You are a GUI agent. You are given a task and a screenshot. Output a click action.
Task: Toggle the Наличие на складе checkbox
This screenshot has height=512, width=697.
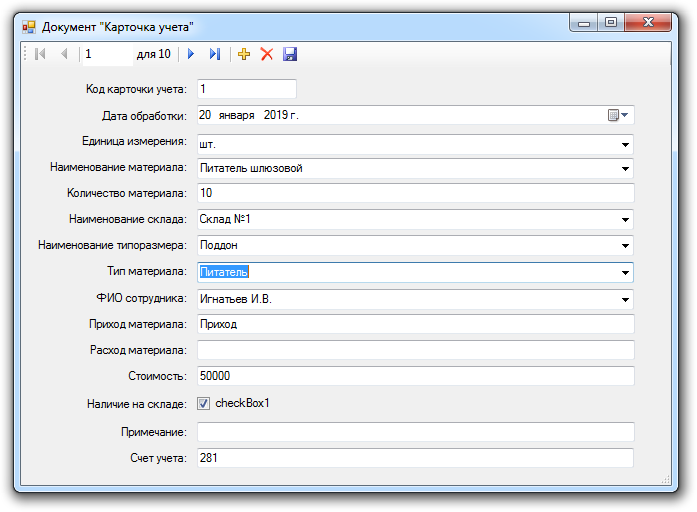coord(204,404)
